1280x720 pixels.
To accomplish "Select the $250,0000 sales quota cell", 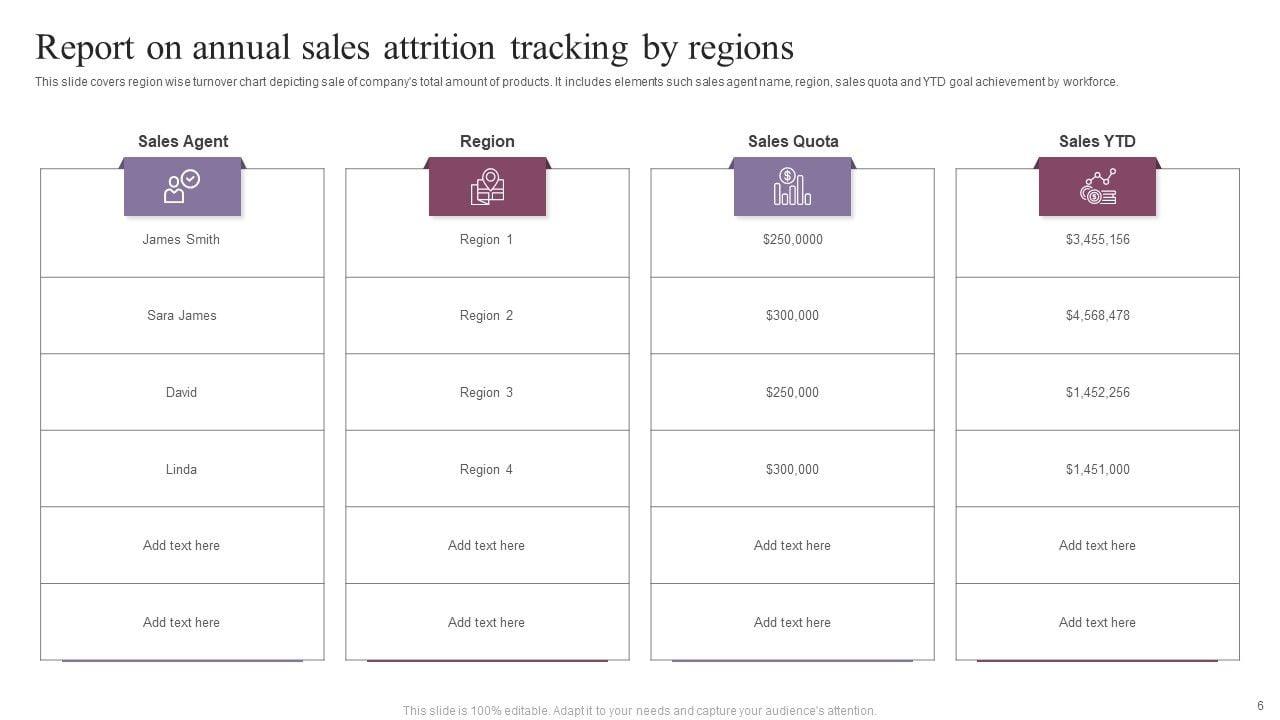I will click(792, 240).
